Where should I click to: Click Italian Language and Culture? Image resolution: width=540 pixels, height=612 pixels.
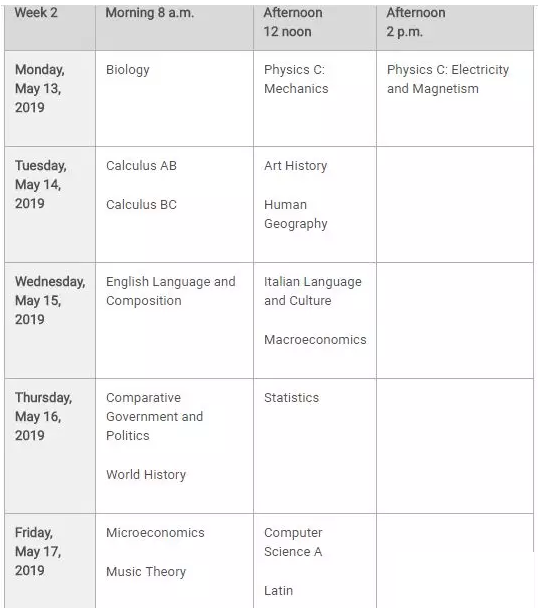pyautogui.click(x=313, y=291)
